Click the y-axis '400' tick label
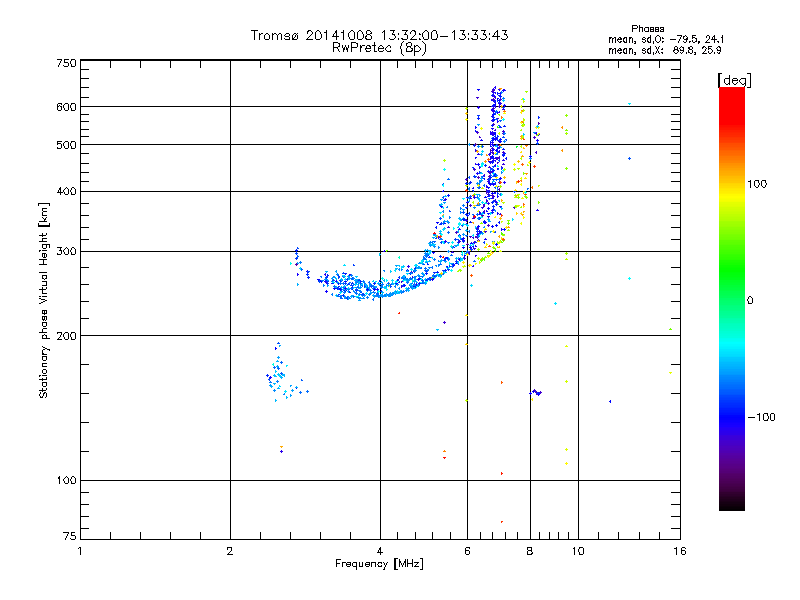The height and width of the screenshot is (600, 800). [x=66, y=192]
